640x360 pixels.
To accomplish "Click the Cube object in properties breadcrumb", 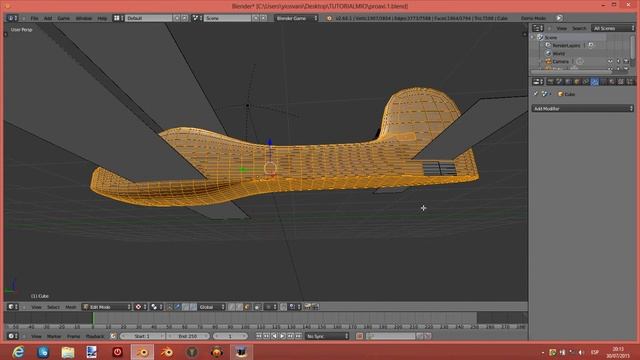I will (566, 94).
